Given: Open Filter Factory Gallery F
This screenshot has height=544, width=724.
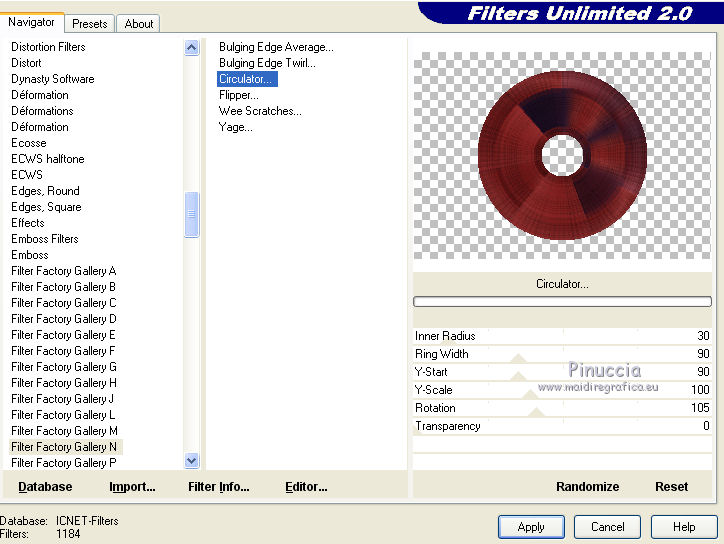Looking at the screenshot, I should pos(63,351).
